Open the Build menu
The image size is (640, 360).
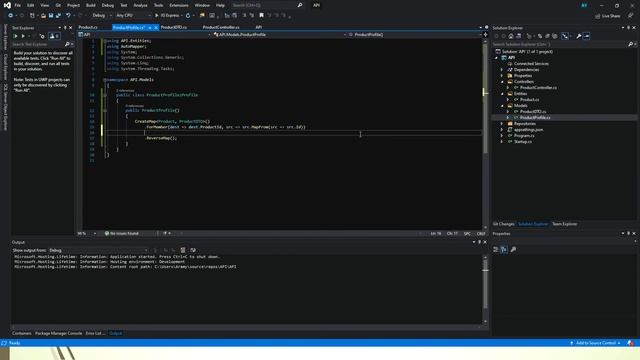pyautogui.click(x=91, y=5)
